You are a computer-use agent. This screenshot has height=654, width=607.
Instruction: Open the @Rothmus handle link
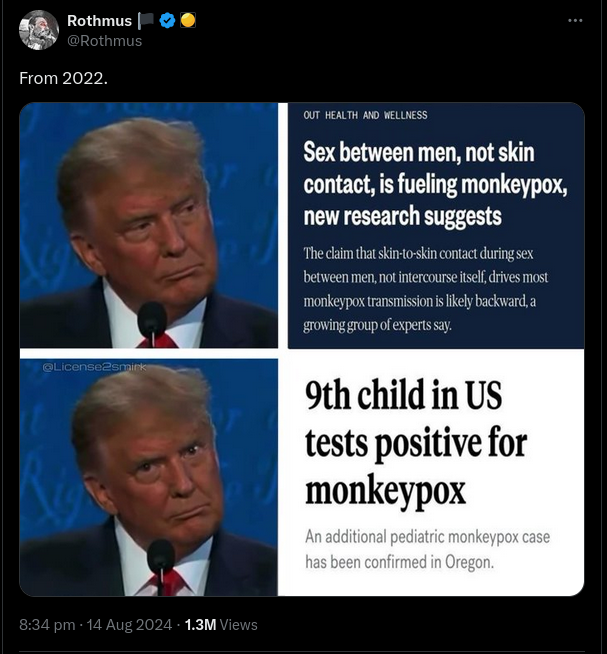104,41
